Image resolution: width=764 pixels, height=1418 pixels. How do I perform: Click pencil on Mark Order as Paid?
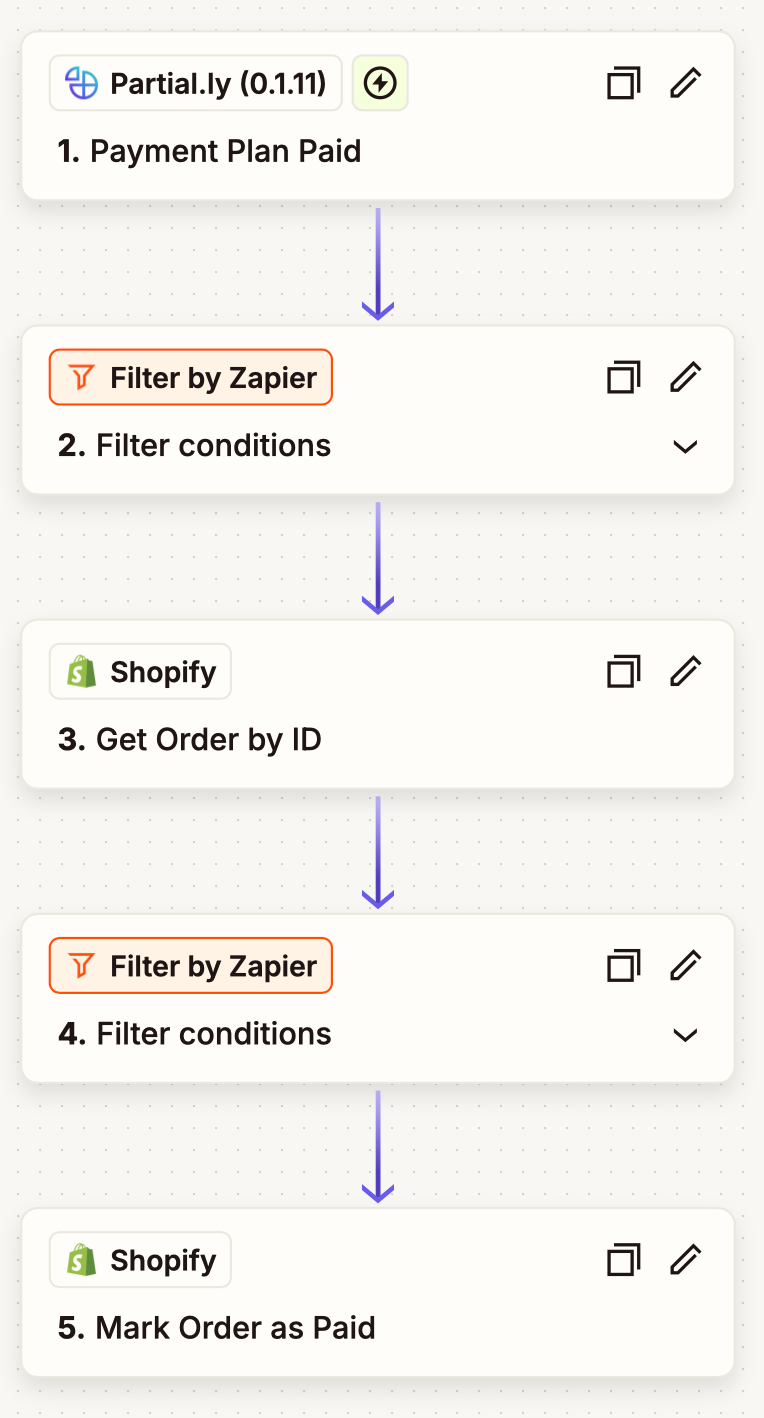tap(685, 1259)
